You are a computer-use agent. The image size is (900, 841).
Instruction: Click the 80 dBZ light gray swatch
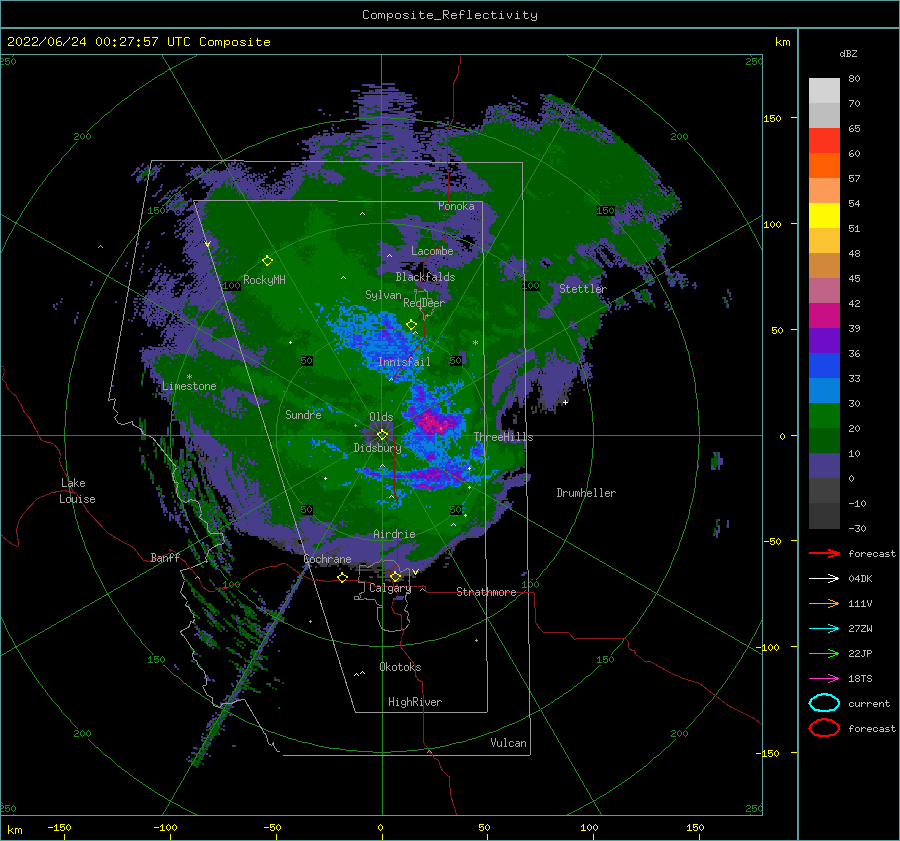click(824, 91)
